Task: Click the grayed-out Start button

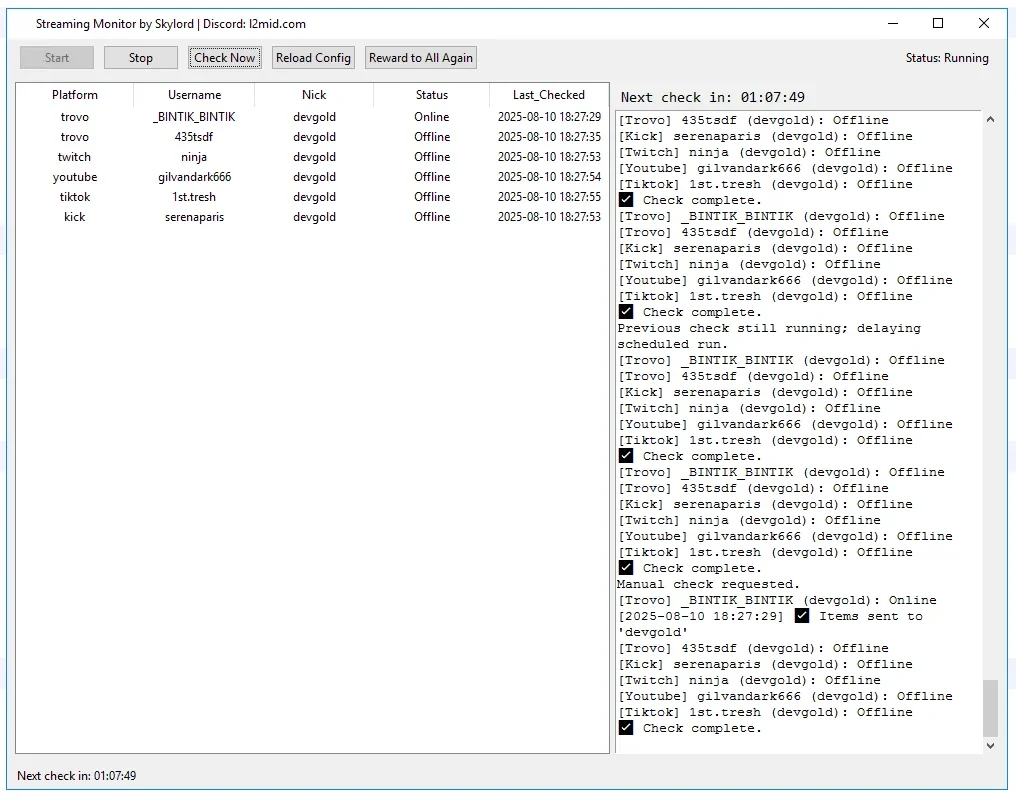Action: tap(57, 58)
